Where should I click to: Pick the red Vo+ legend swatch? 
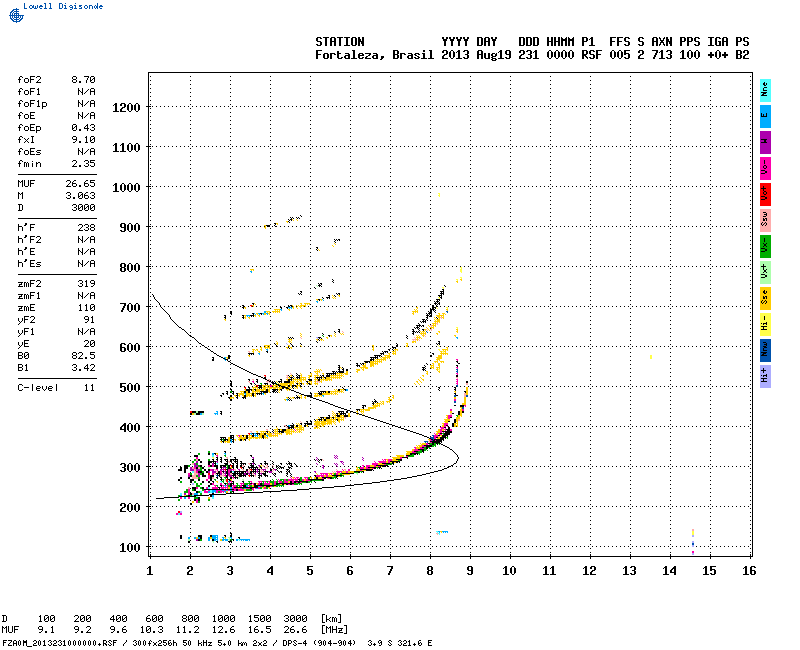click(x=765, y=194)
